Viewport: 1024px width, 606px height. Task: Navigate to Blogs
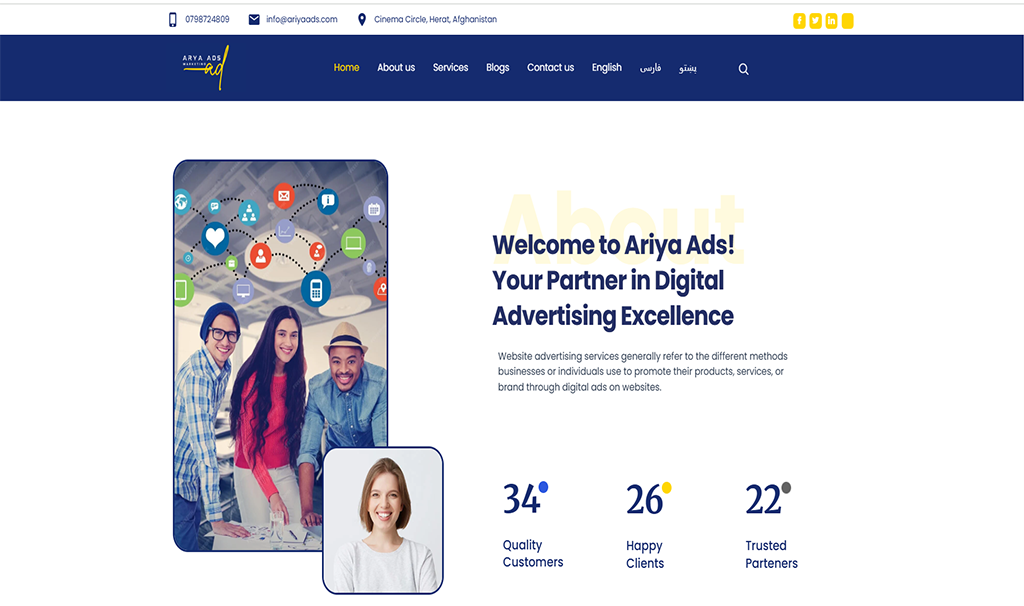(x=497, y=67)
